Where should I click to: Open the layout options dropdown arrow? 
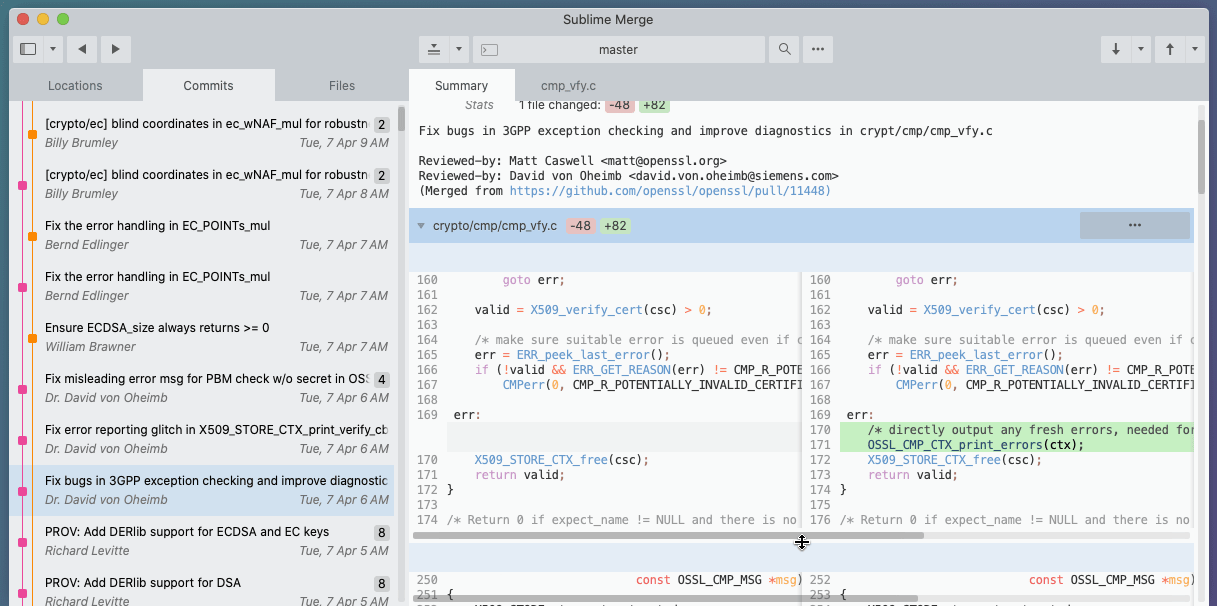(52, 48)
